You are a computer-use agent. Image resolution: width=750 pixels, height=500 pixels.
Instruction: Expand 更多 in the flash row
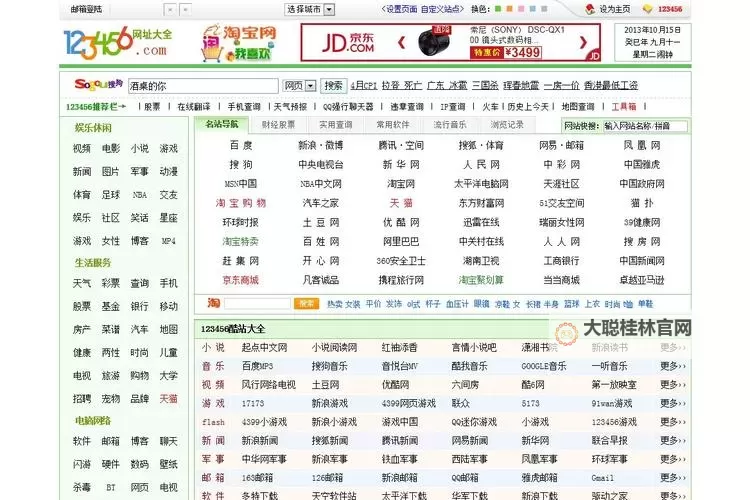[673, 422]
